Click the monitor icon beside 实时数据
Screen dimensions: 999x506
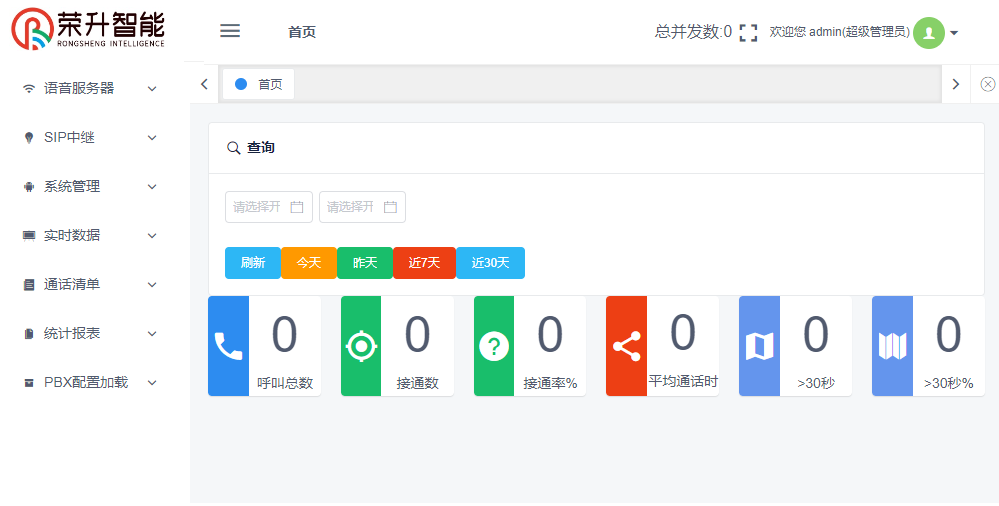(x=29, y=236)
